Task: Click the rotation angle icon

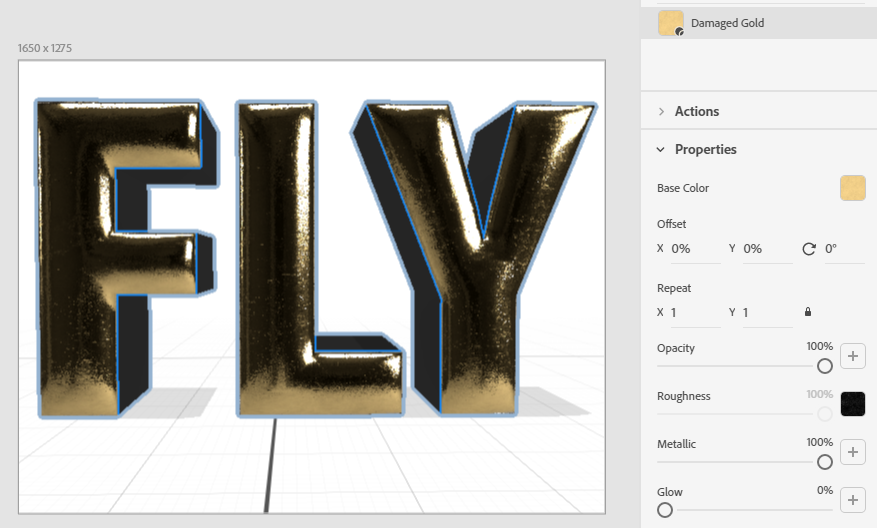Action: [x=809, y=248]
